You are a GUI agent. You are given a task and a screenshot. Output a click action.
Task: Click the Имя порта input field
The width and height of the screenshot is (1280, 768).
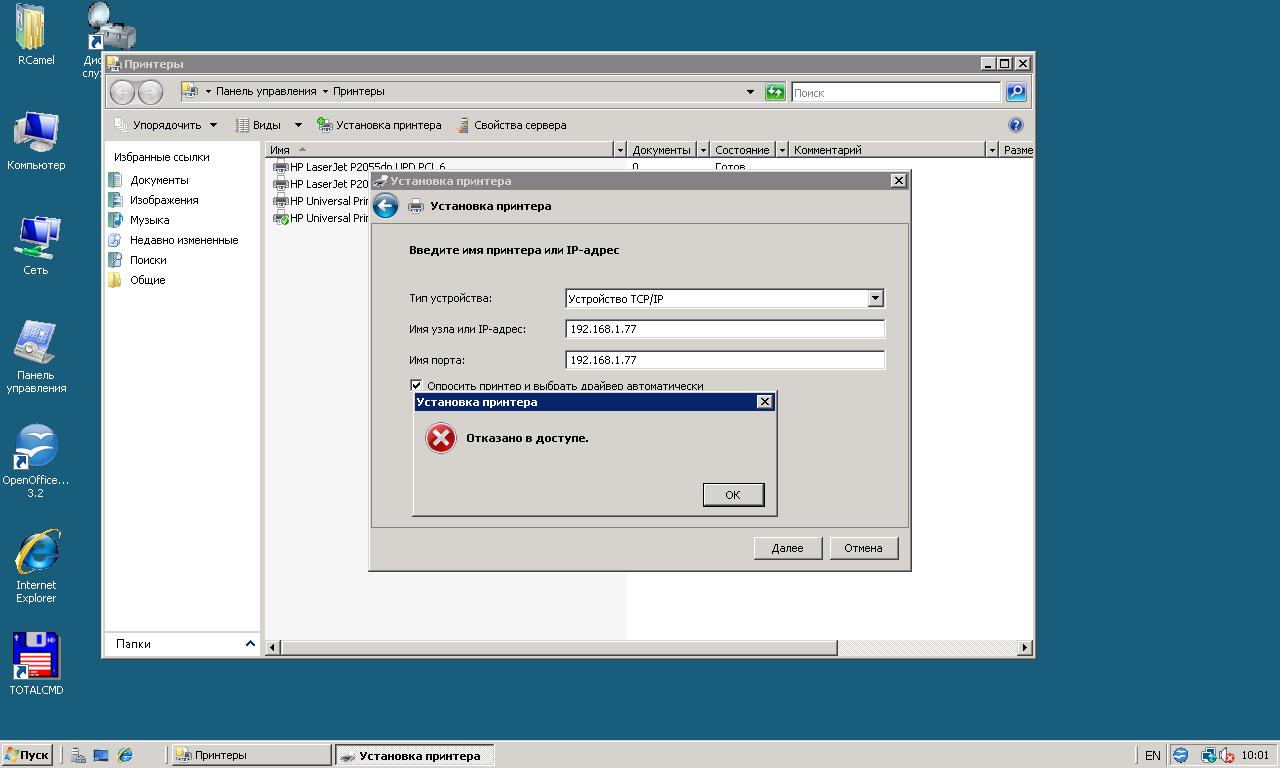(x=724, y=360)
